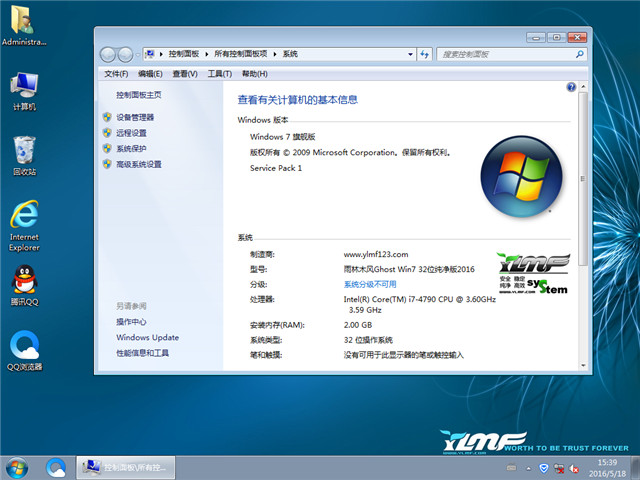Open the 帮助(H) menu
Image resolution: width=640 pixels, height=480 pixels.
(x=255, y=74)
